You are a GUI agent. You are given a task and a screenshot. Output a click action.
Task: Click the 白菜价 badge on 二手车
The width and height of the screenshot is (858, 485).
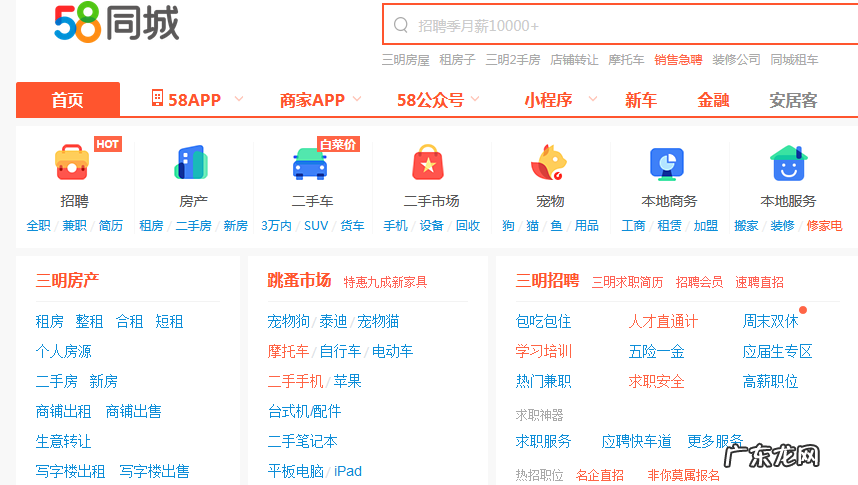tap(338, 144)
